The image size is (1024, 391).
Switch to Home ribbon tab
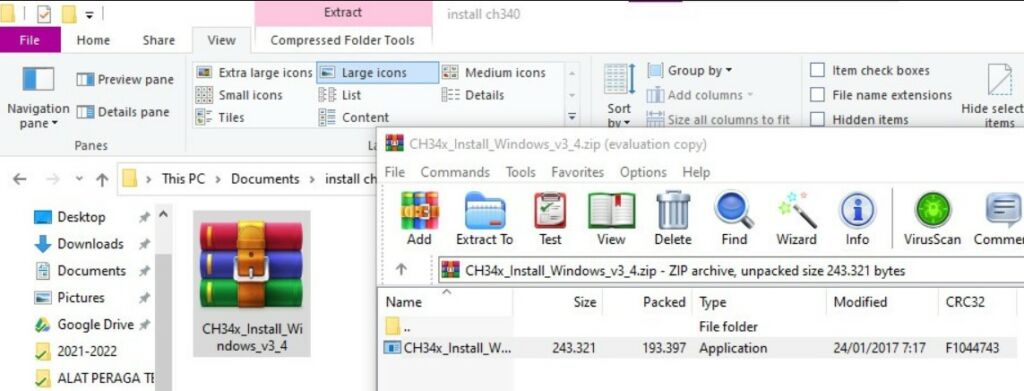[93, 40]
